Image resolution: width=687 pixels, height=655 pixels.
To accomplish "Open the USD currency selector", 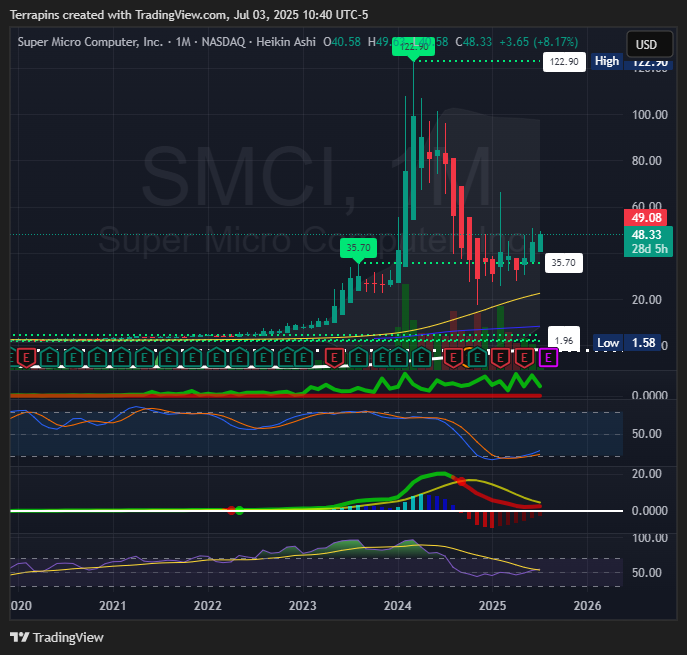I will 649,44.
